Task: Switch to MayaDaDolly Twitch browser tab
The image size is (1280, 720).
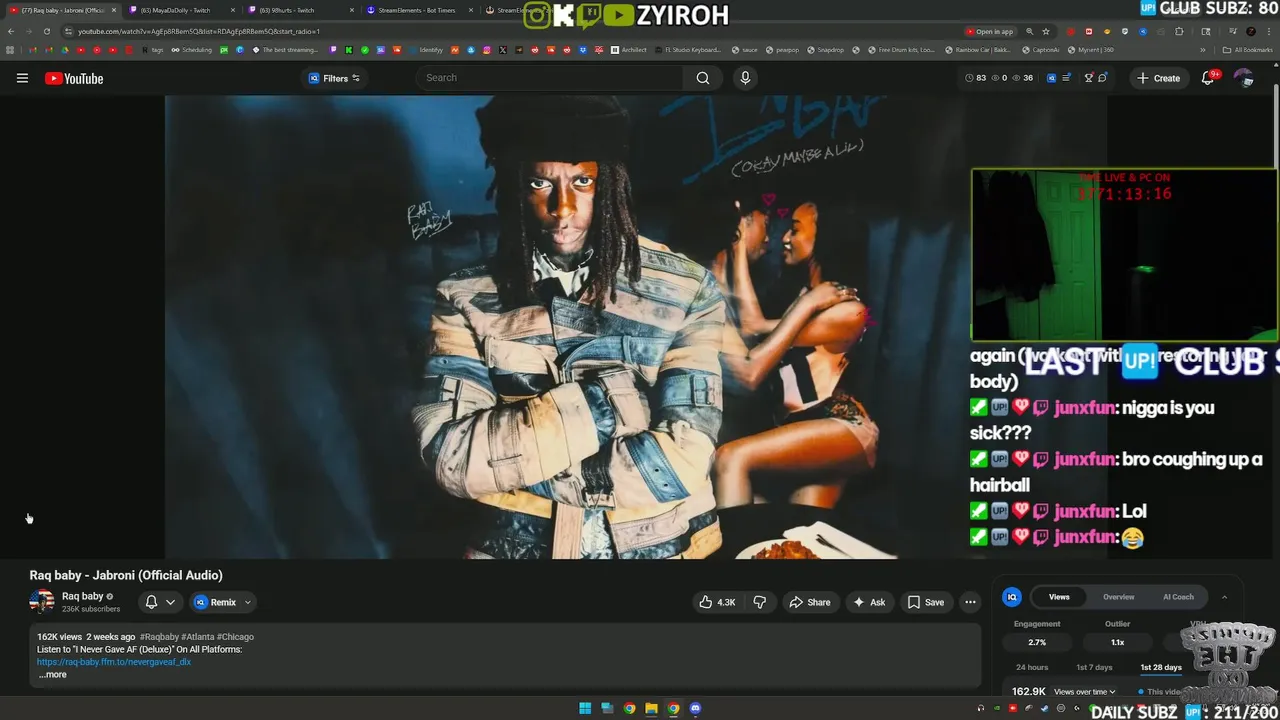Action: [183, 10]
